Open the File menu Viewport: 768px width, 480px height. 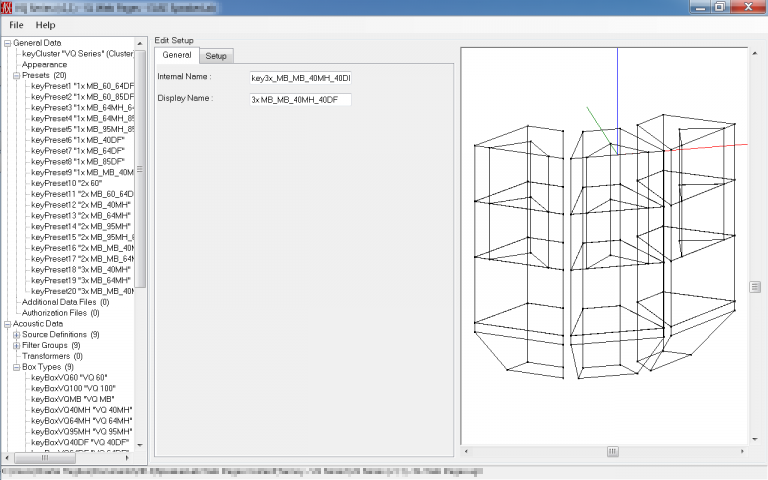click(16, 25)
